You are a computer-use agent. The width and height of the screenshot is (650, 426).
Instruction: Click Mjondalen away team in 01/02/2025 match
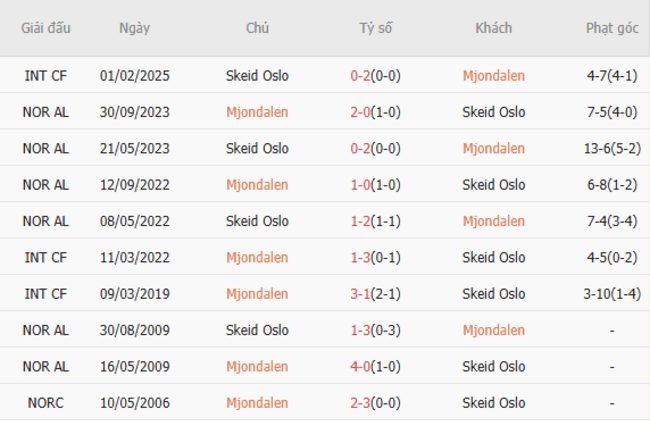click(493, 76)
